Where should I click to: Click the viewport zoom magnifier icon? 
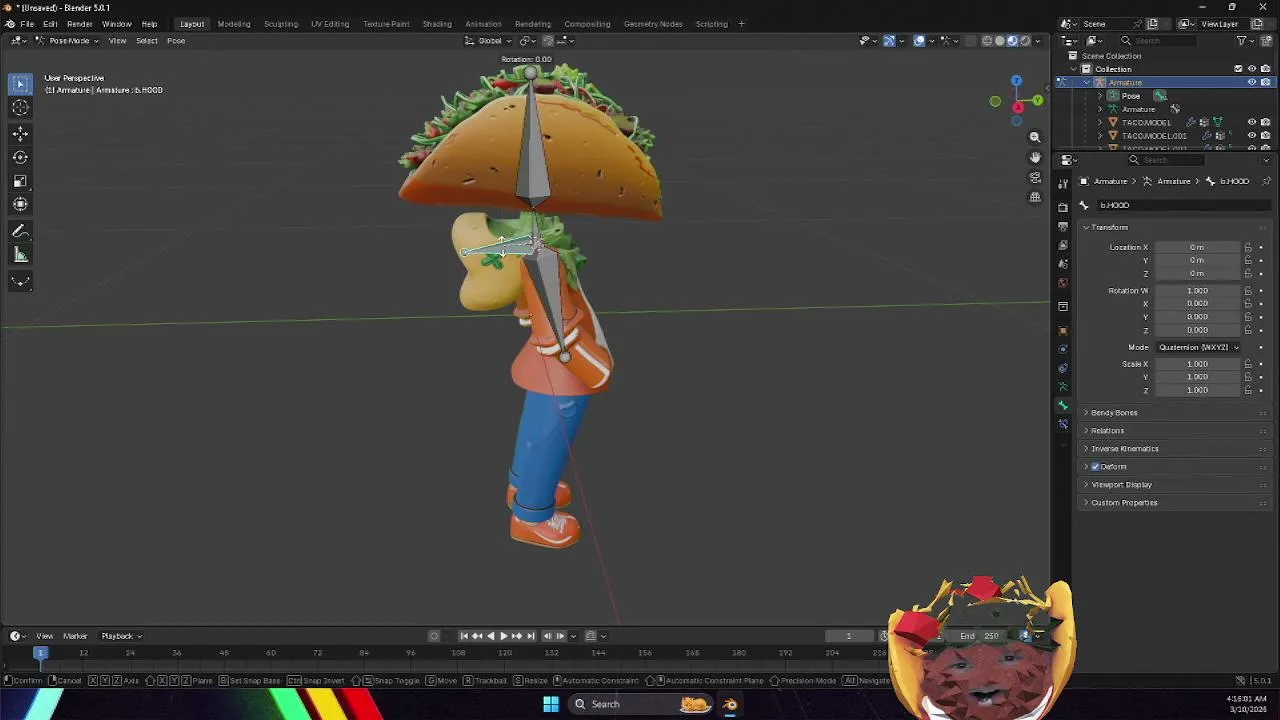pos(1035,137)
